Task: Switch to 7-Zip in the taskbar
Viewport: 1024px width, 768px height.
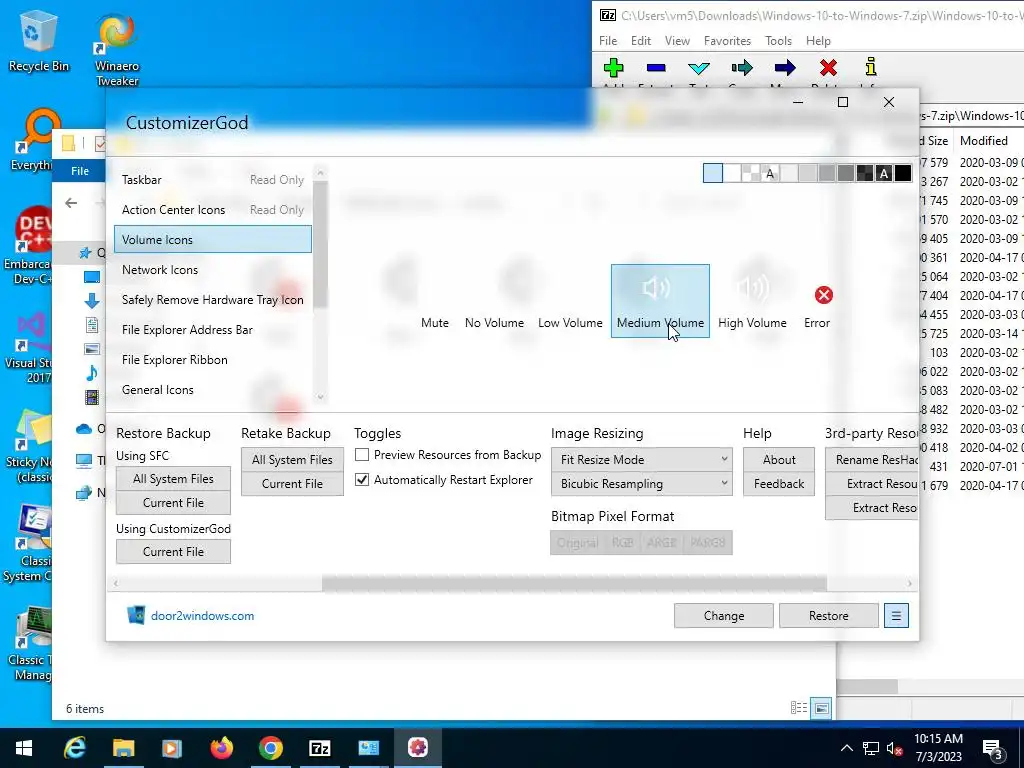Action: (319, 748)
